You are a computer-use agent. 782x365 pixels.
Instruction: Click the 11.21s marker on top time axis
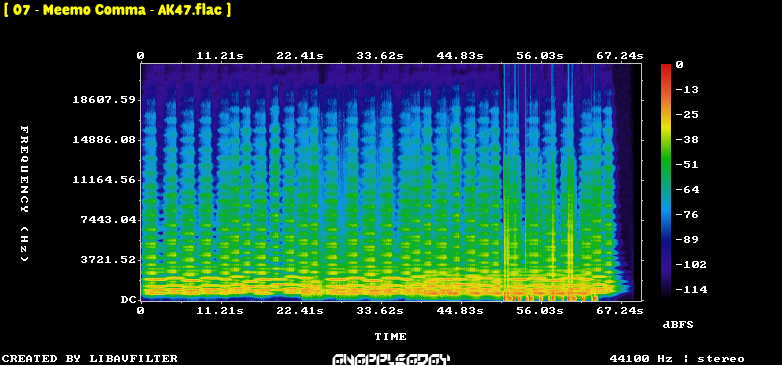pos(220,55)
